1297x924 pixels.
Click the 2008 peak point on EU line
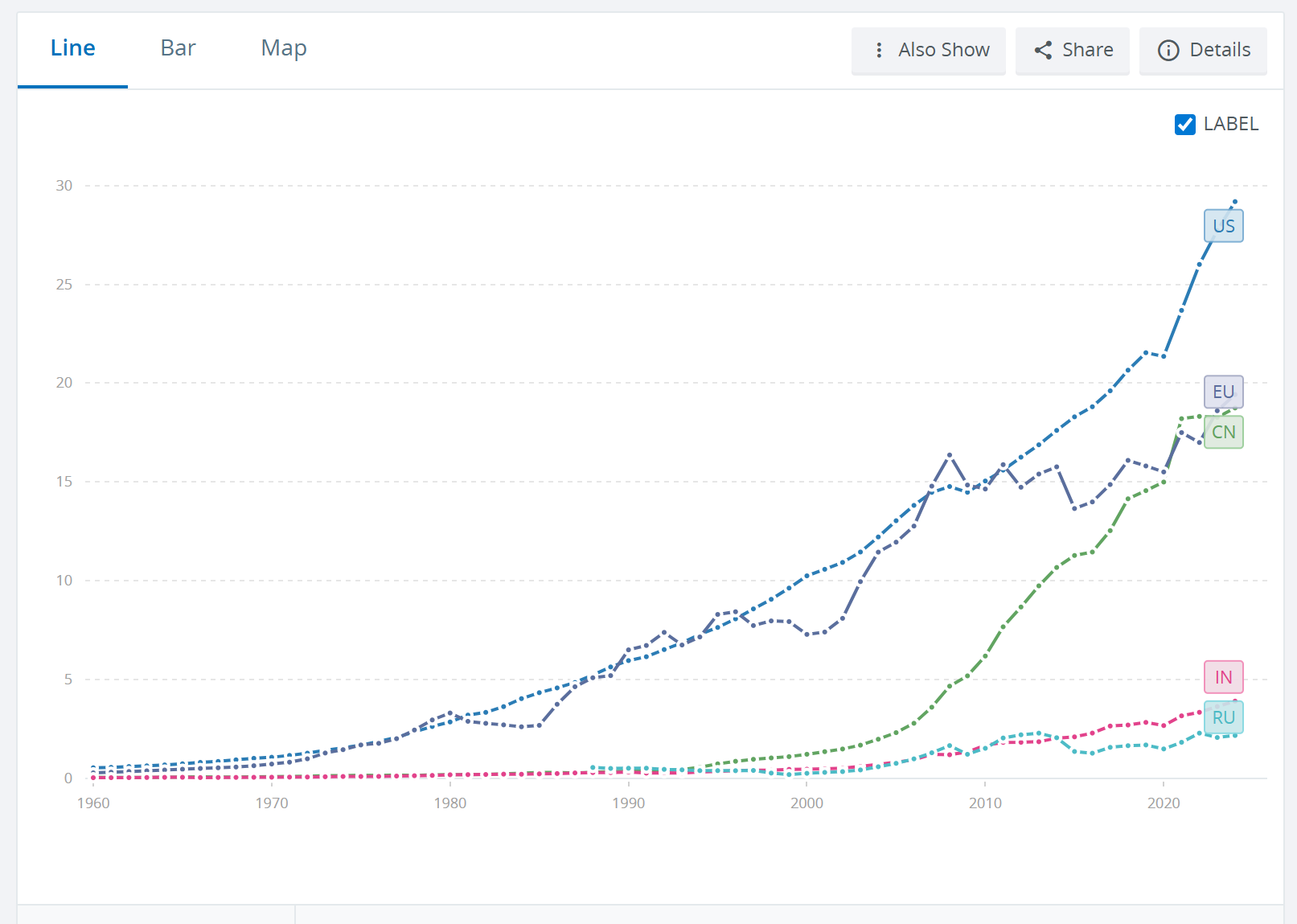click(950, 455)
